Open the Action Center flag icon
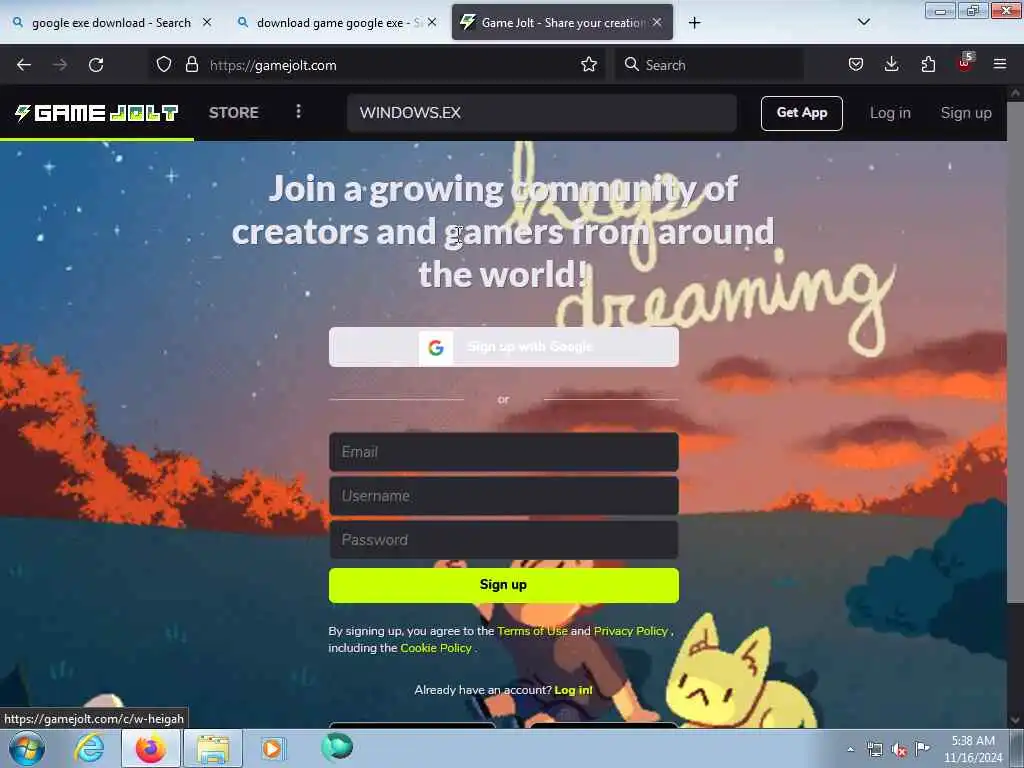Screen dimensions: 1024x768 click(923, 748)
